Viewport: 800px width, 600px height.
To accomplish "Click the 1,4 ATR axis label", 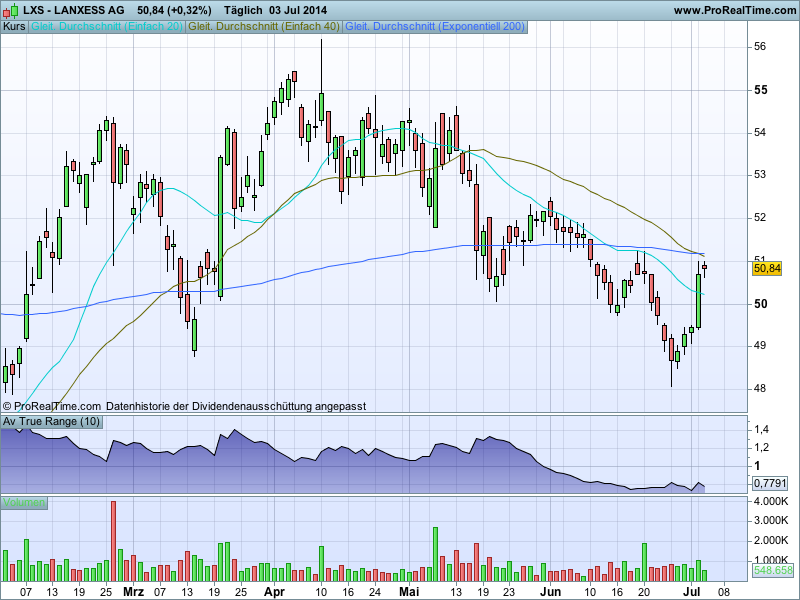I will (x=761, y=430).
